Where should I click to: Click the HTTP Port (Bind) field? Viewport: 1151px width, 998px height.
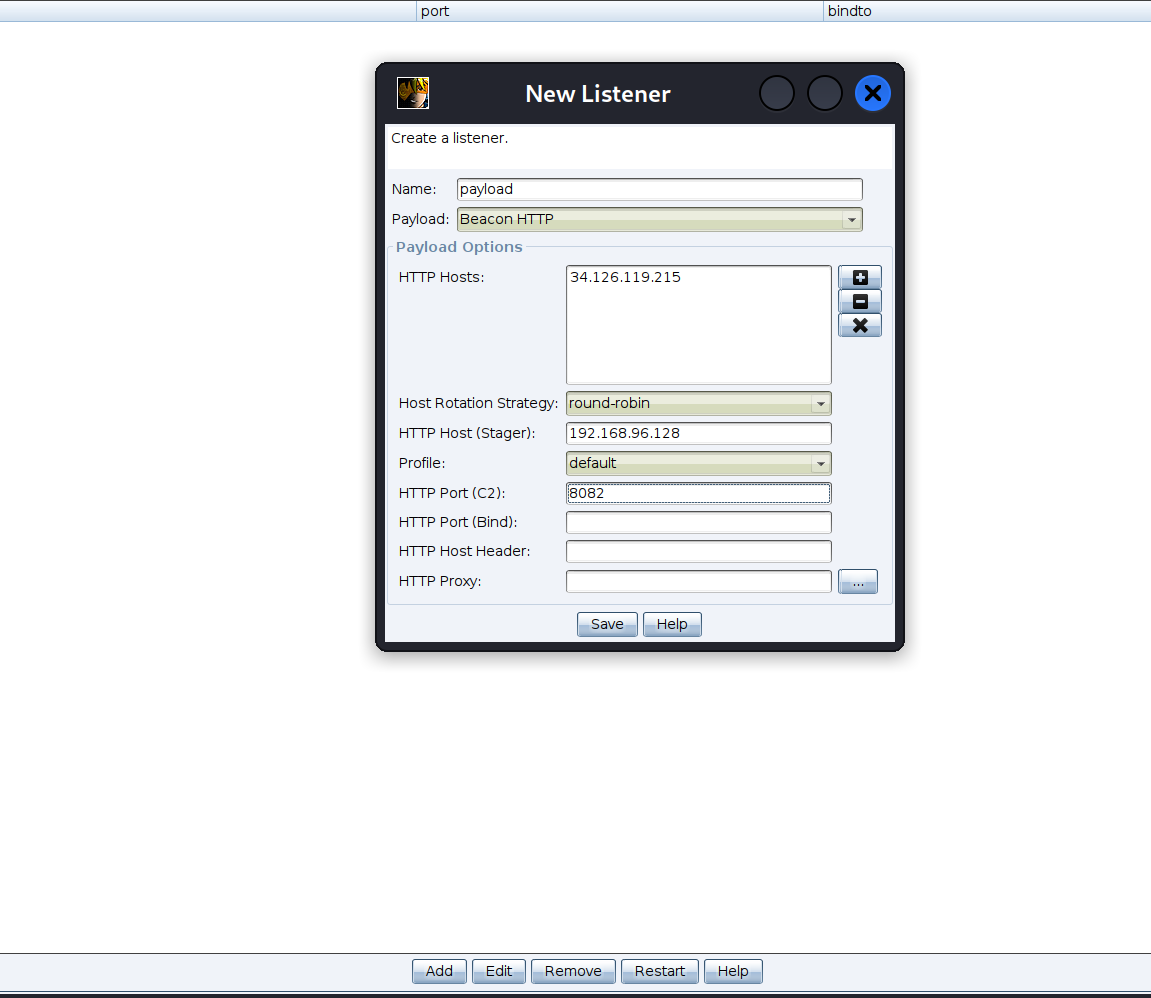698,522
